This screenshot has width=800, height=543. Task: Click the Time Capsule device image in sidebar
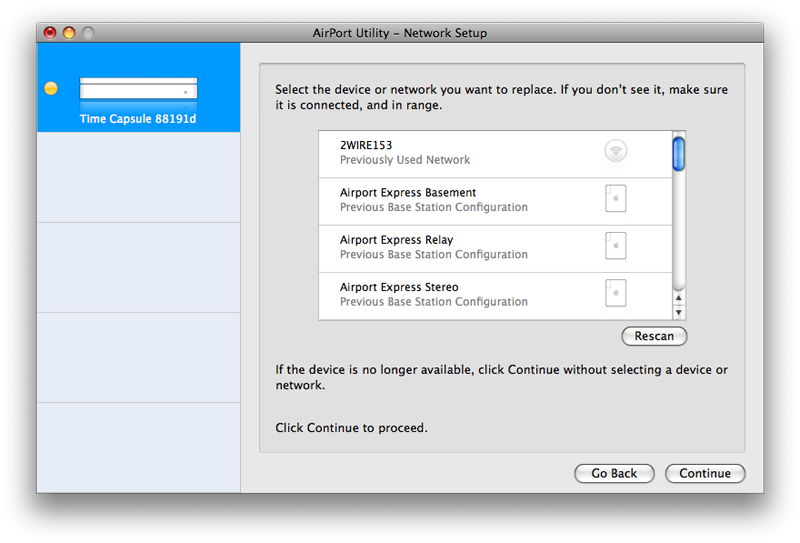[x=138, y=93]
